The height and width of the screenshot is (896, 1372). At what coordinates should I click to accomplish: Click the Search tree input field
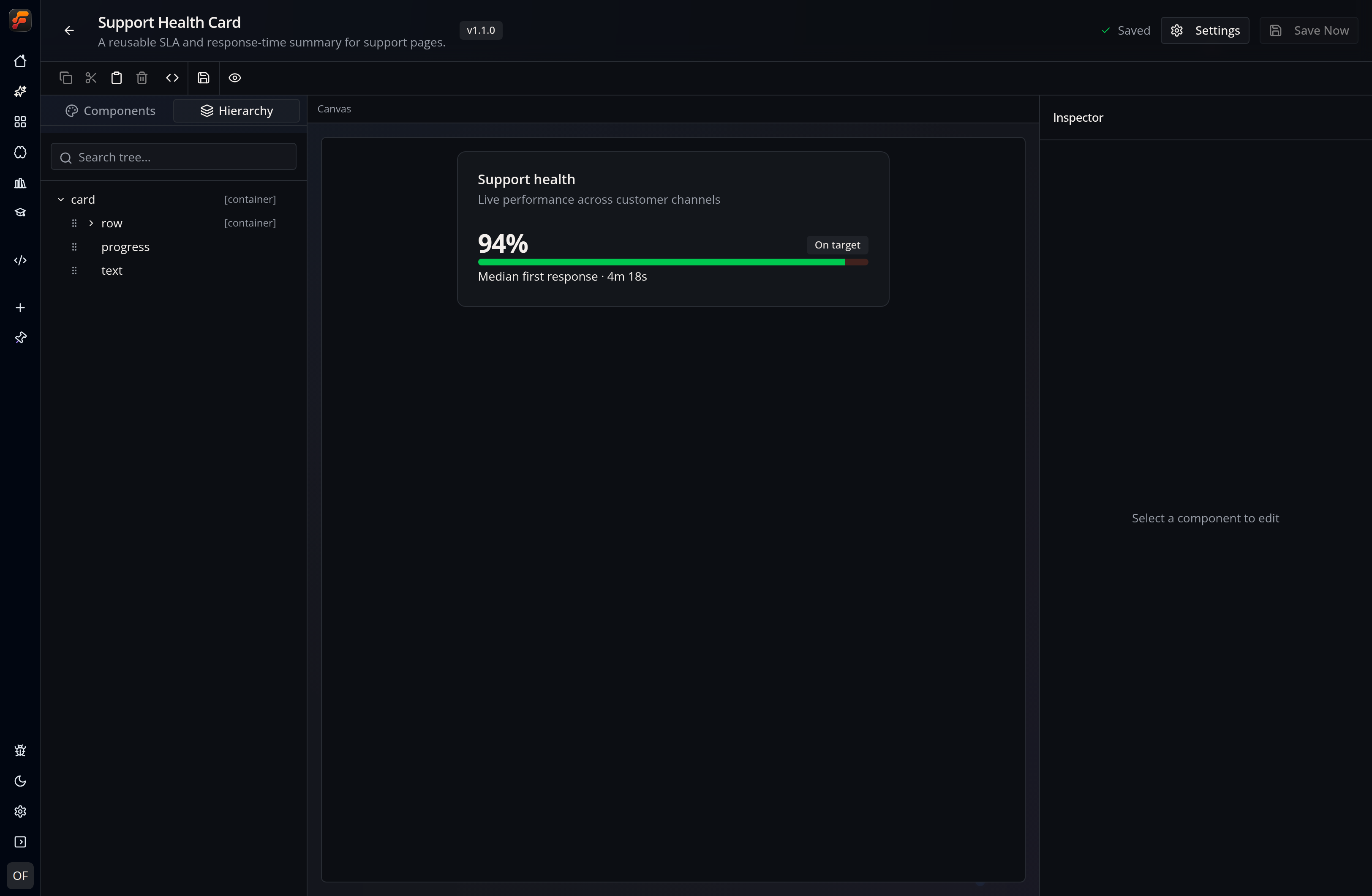(x=174, y=157)
